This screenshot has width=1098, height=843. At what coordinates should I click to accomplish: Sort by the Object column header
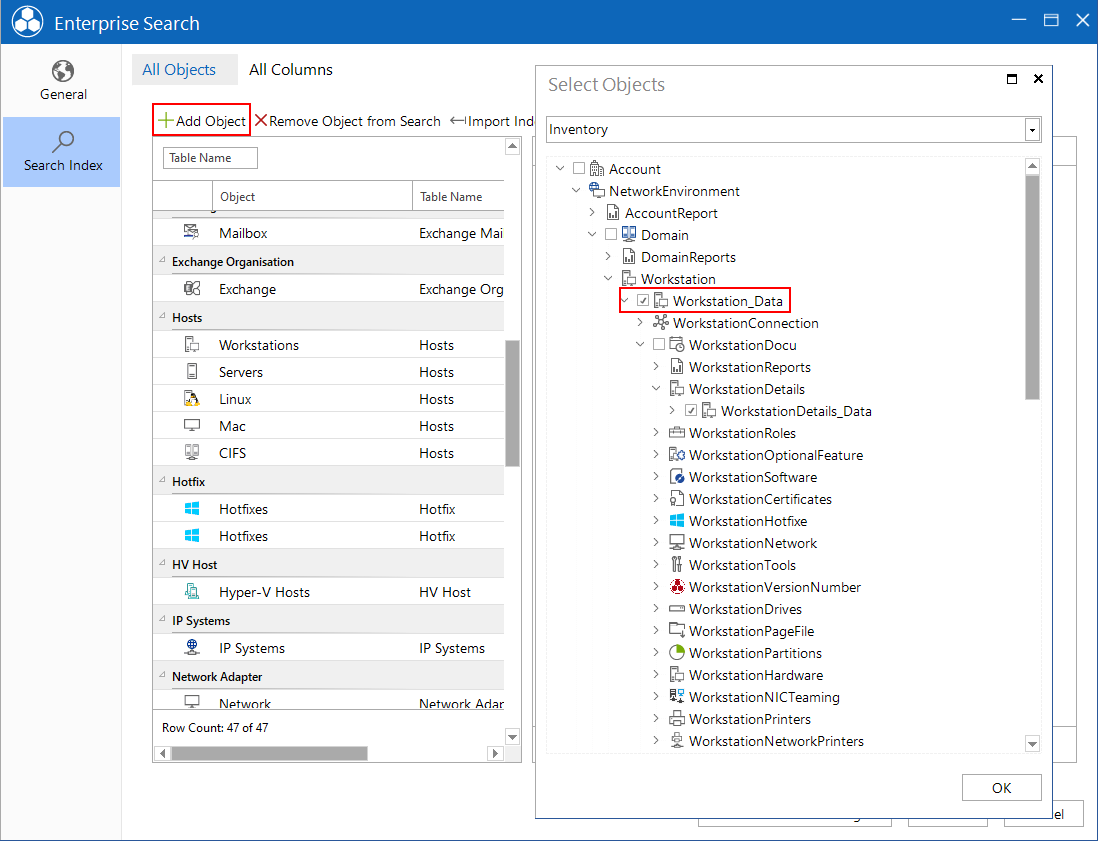pyautogui.click(x=312, y=197)
